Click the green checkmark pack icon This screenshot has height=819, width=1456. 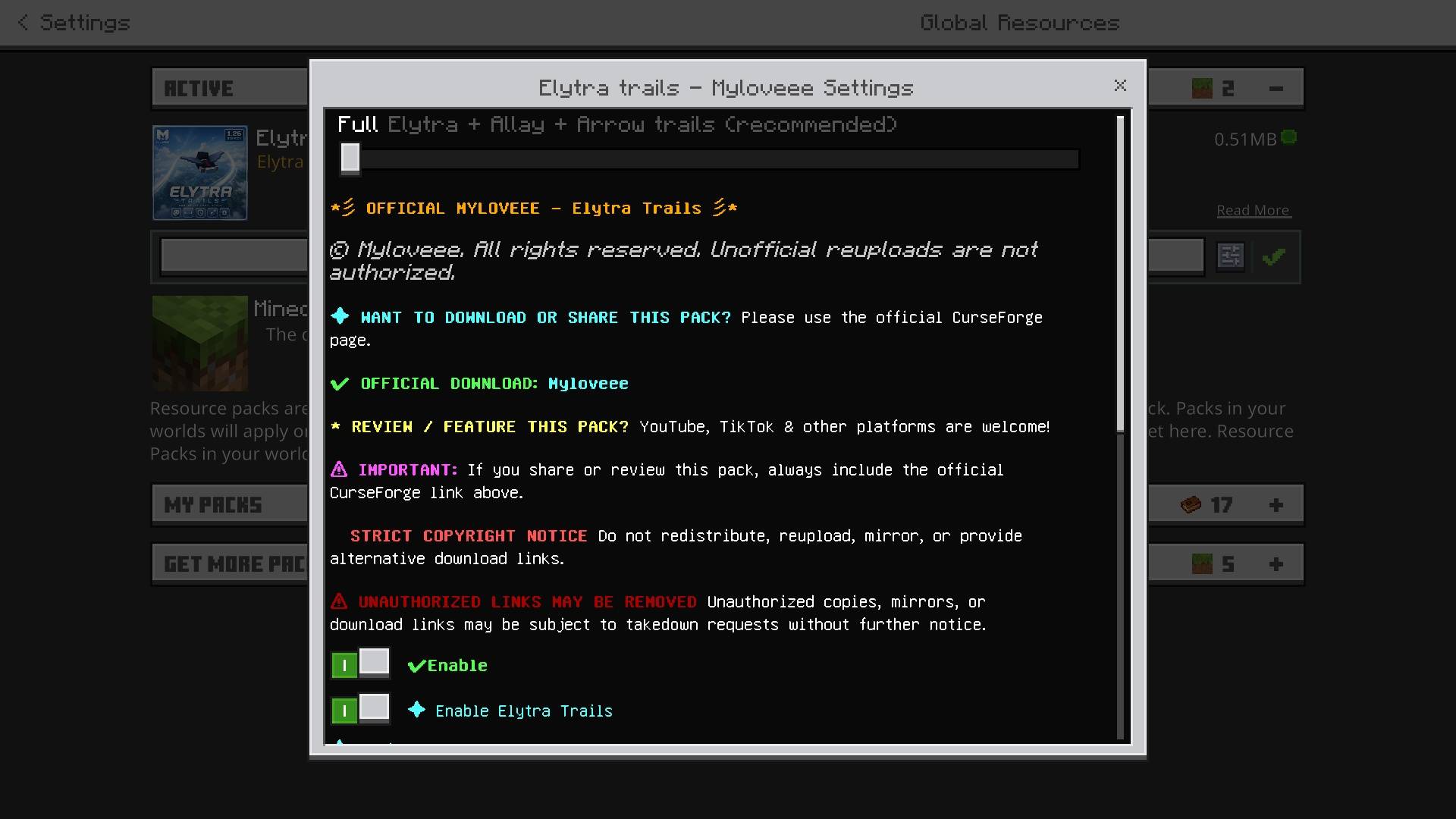coord(1274,257)
